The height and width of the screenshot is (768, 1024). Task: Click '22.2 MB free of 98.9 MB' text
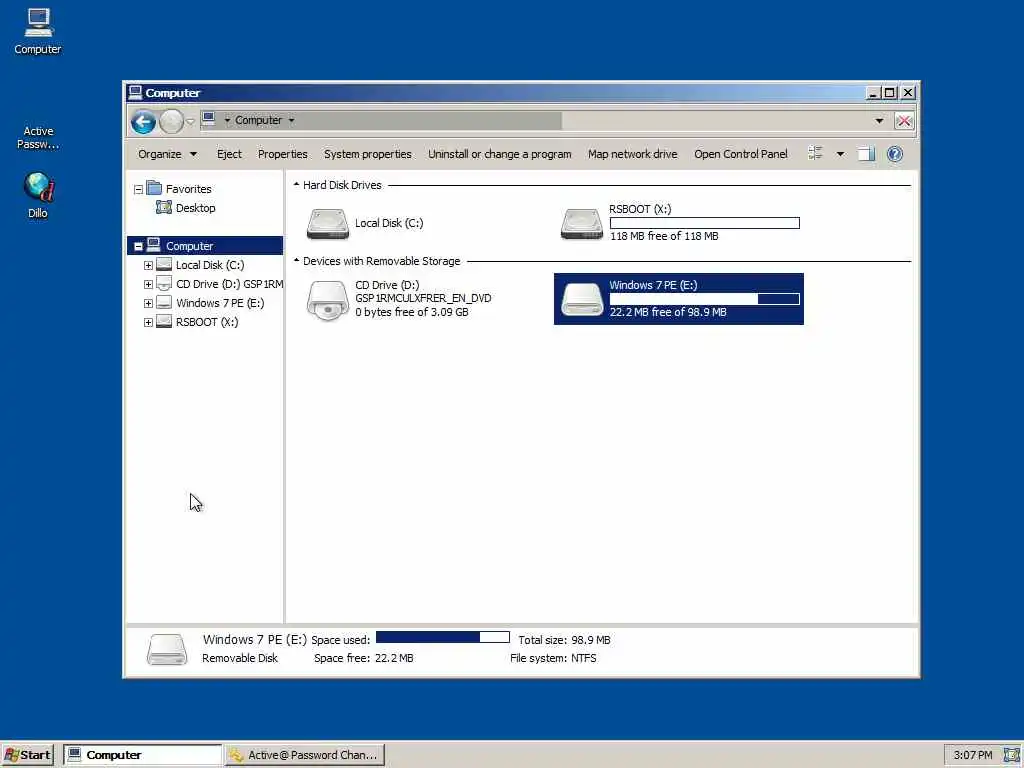tap(668, 312)
